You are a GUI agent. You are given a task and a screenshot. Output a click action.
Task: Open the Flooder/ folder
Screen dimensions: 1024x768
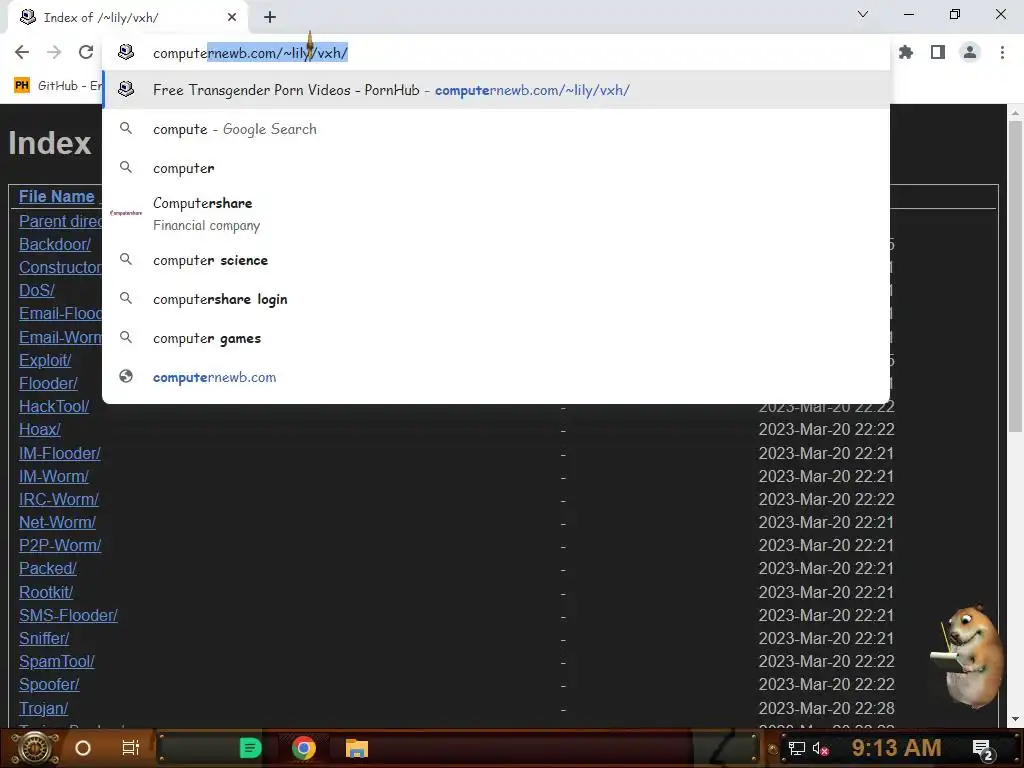coord(48,383)
